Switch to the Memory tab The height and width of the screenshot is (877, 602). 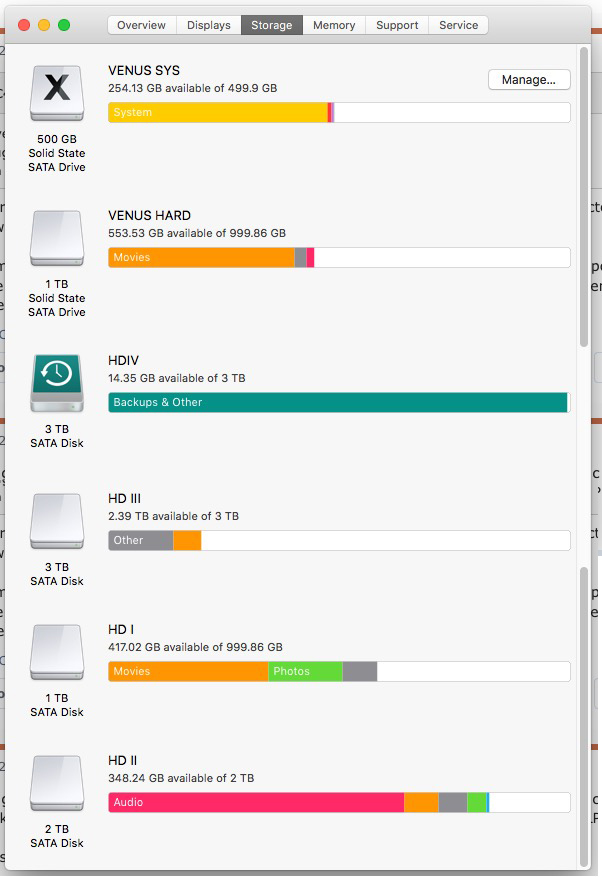pos(334,25)
